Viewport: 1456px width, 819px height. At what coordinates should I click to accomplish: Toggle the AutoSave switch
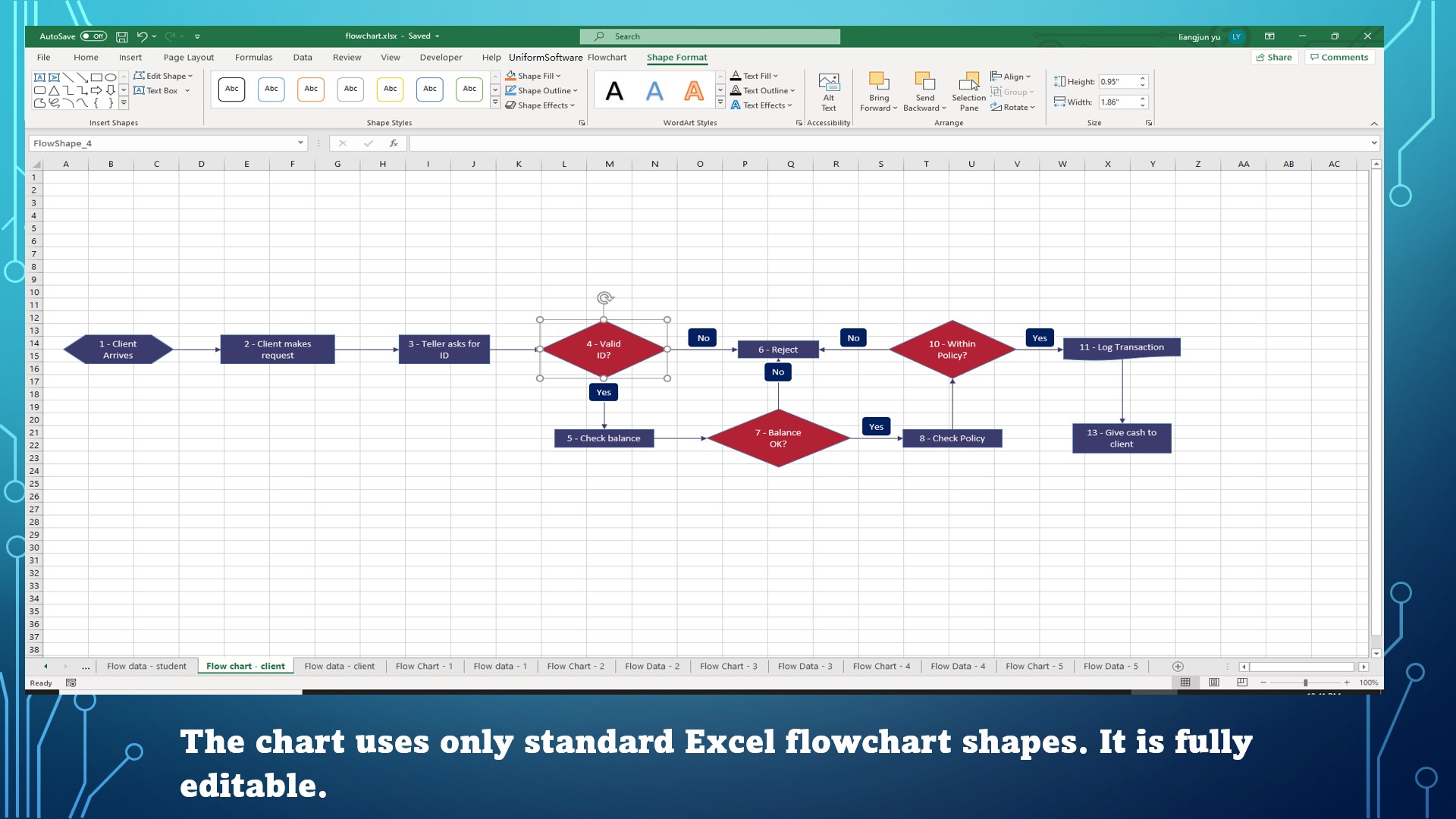(94, 36)
